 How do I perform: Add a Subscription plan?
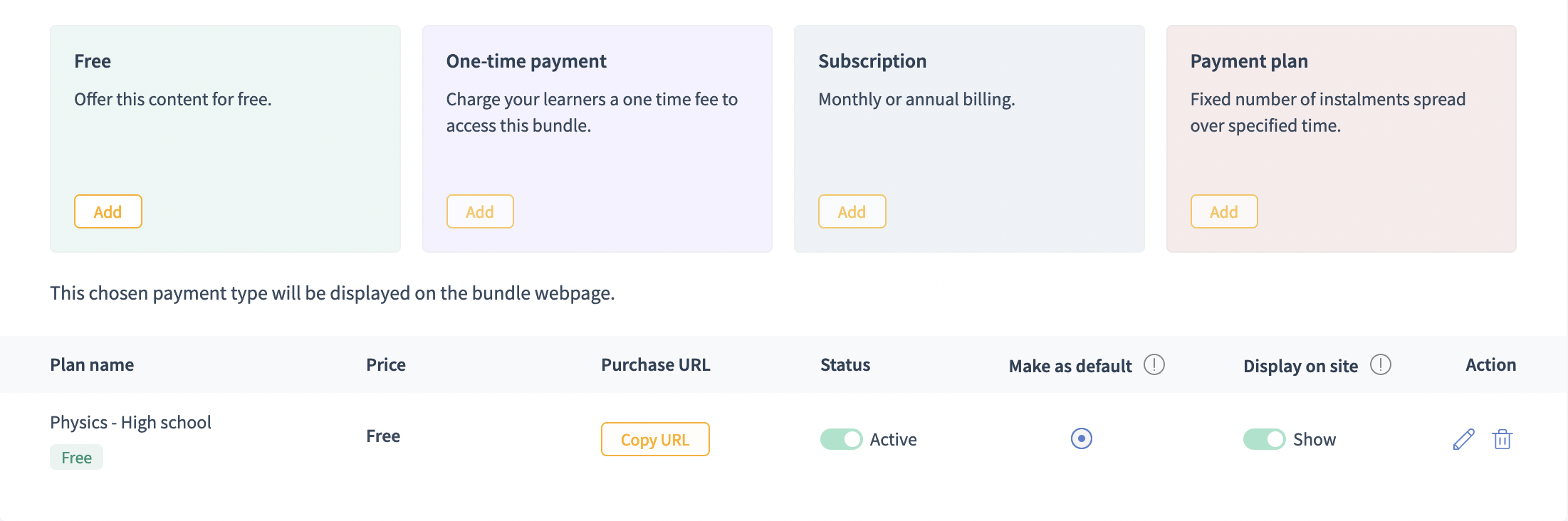pos(852,211)
